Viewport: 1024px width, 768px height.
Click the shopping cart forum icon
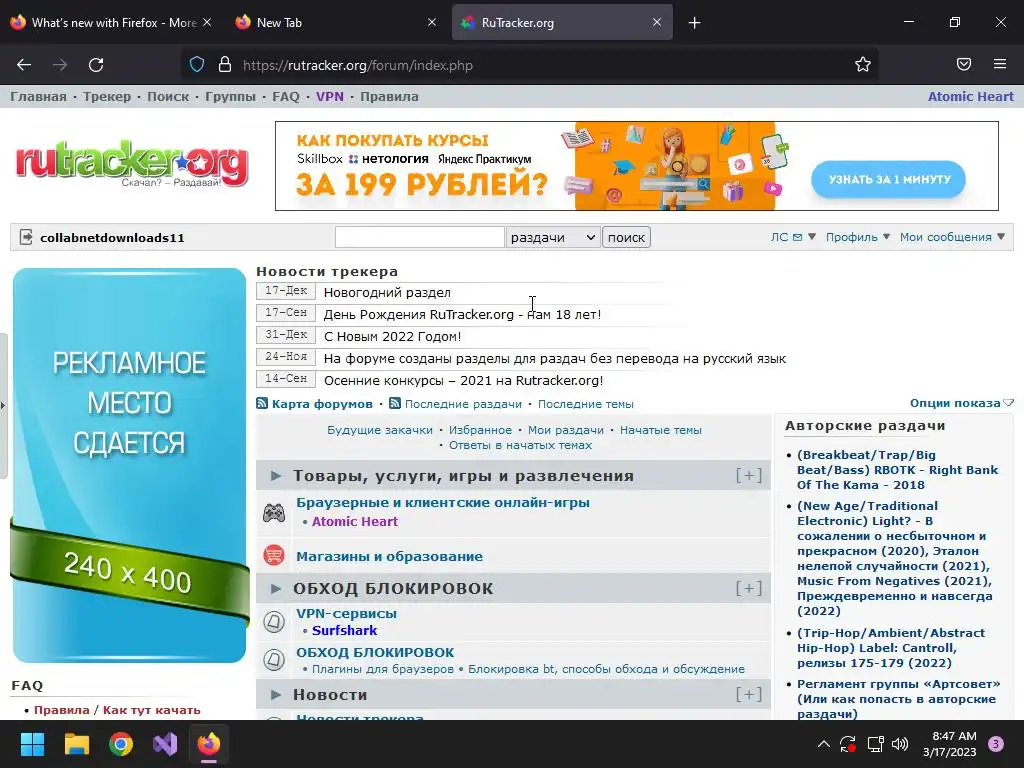pos(274,556)
